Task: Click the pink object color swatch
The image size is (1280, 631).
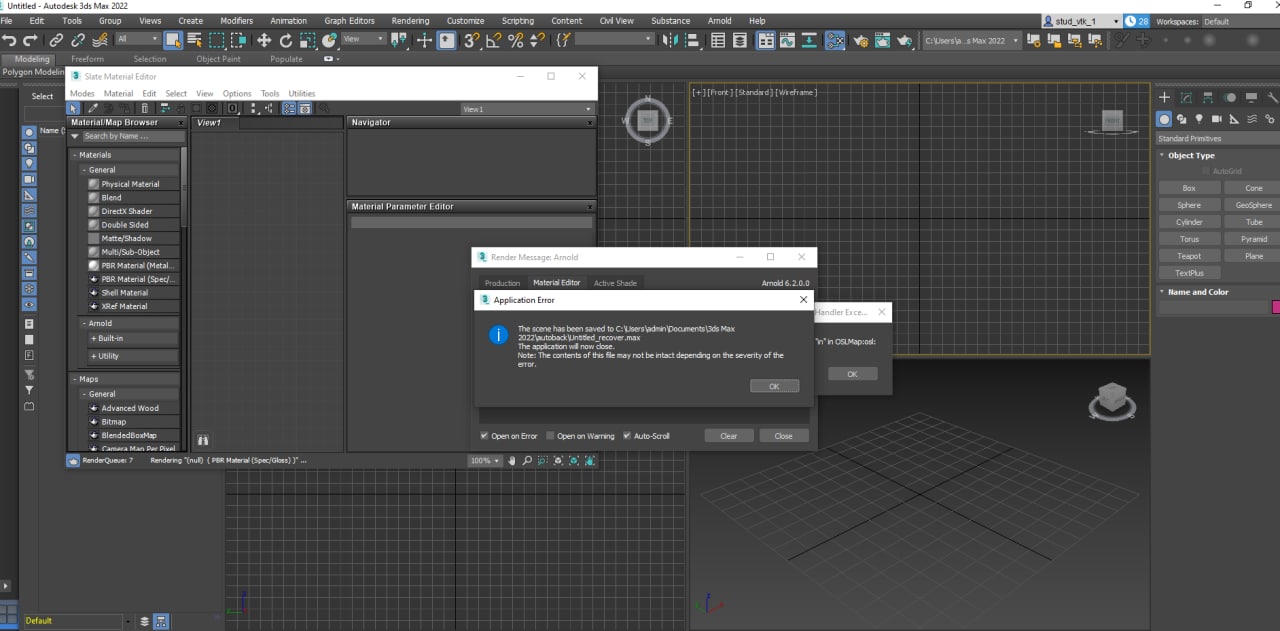Action: tap(1275, 307)
